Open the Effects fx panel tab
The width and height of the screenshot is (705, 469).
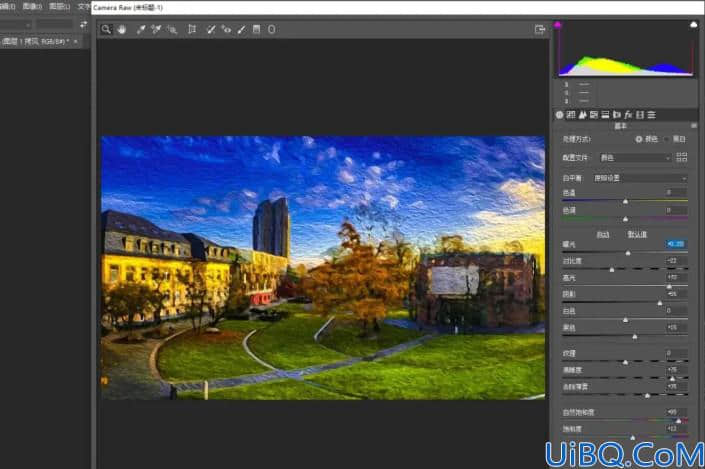[x=628, y=115]
